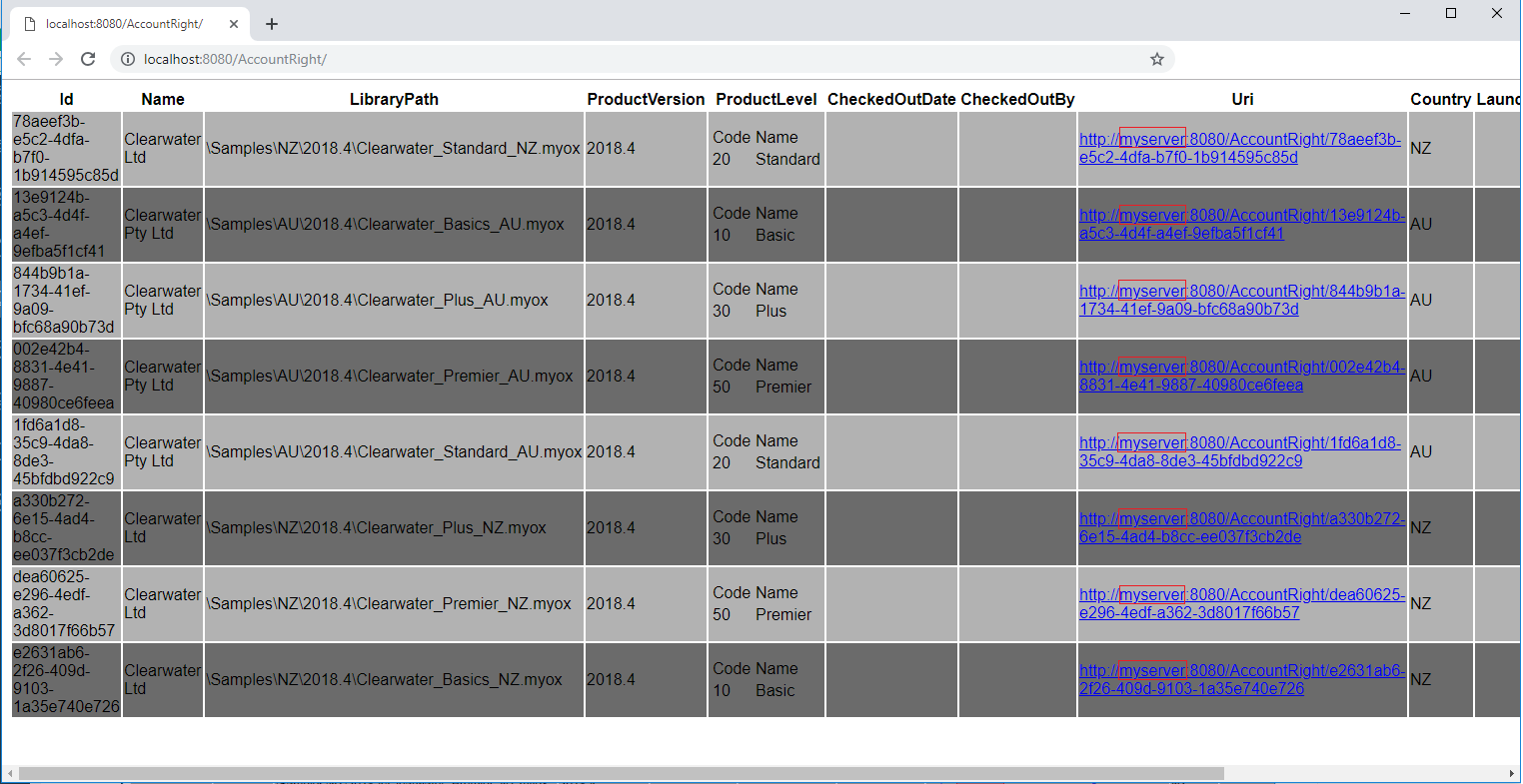Click the ProductLevel column header
1523x784 pixels.
point(766,99)
